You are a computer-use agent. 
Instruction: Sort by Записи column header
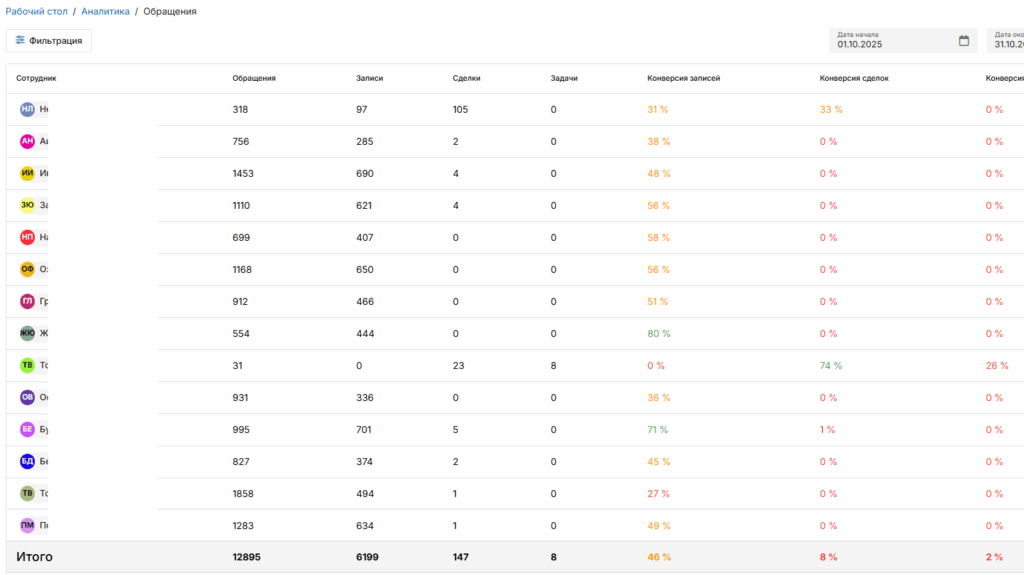(x=369, y=78)
